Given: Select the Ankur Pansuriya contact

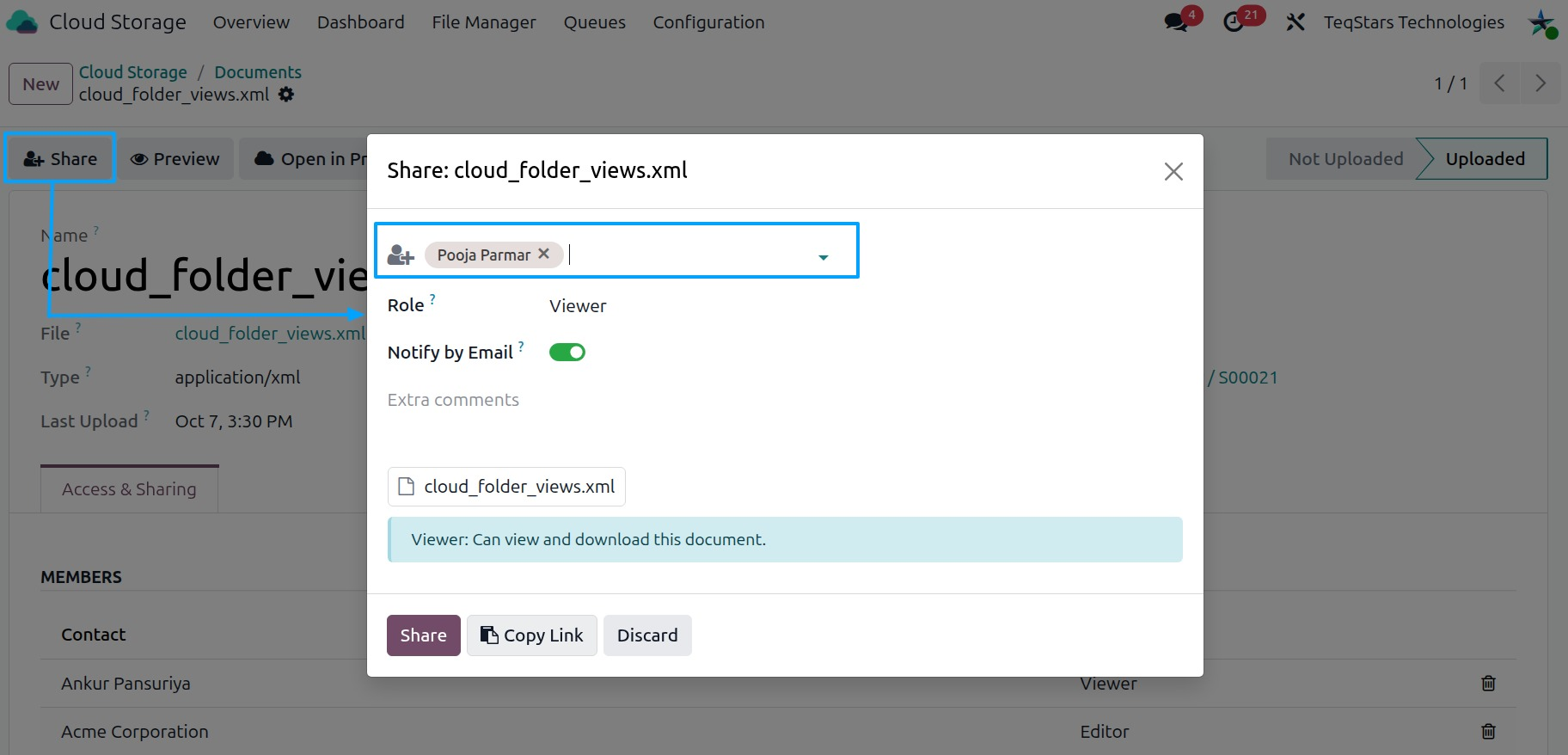Looking at the screenshot, I should [x=126, y=684].
